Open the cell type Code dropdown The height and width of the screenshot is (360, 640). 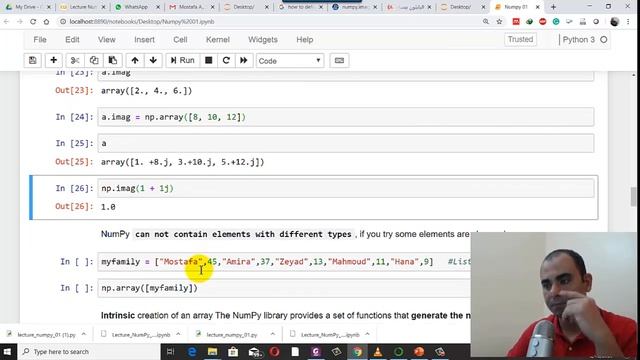[290, 61]
